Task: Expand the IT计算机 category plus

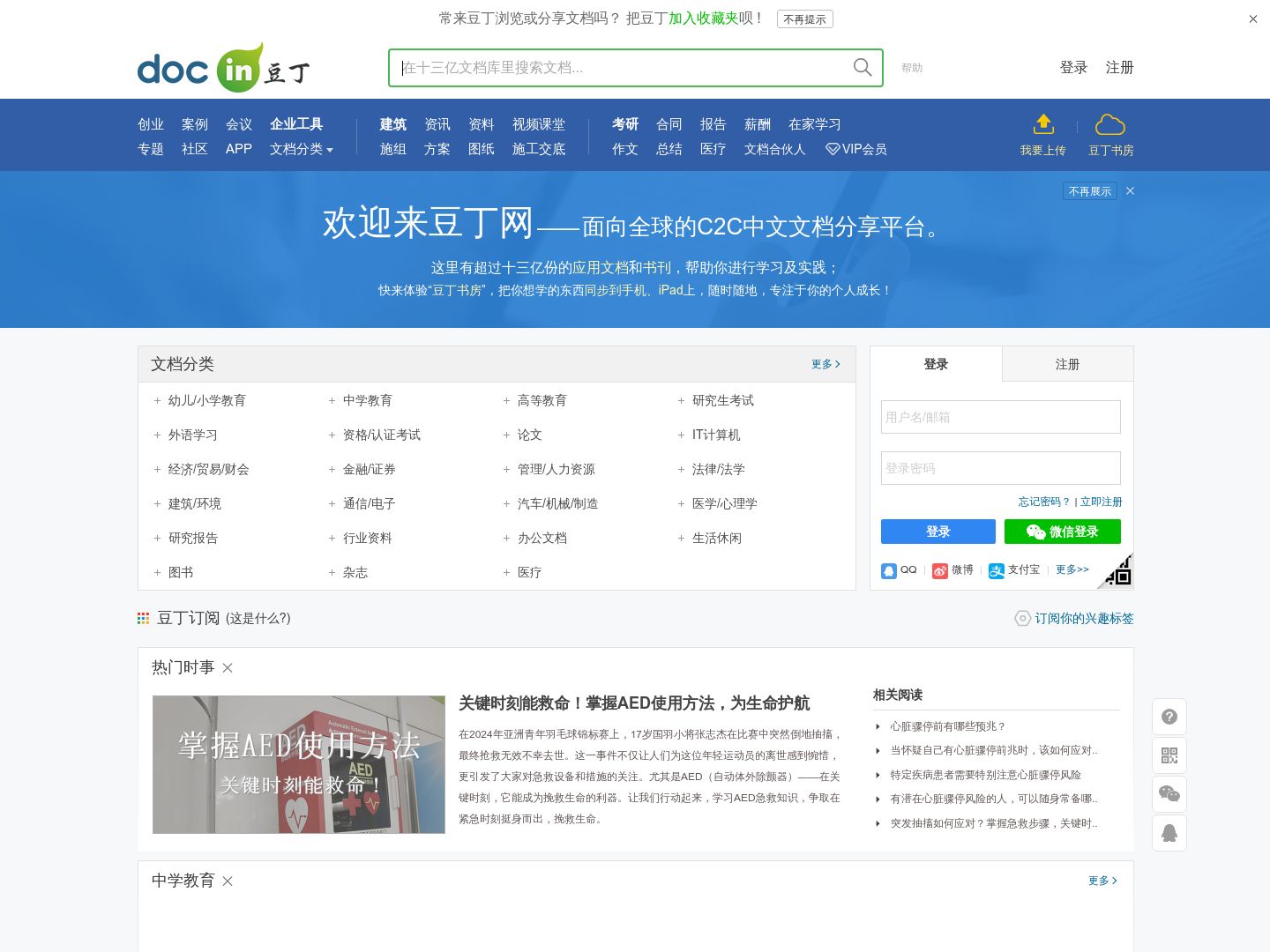Action: click(682, 435)
